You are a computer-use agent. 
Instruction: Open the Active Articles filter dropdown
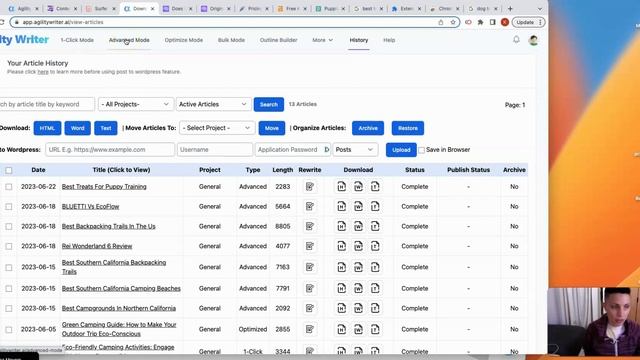pyautogui.click(x=213, y=104)
